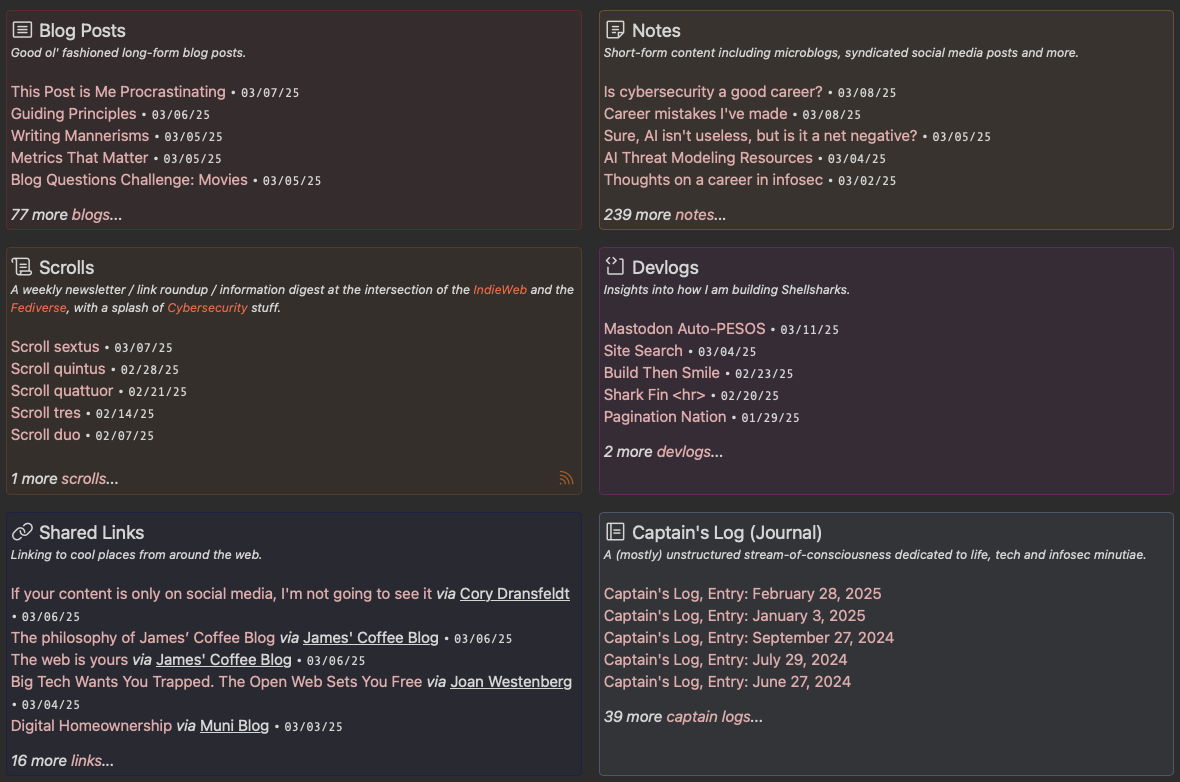This screenshot has width=1180, height=782.
Task: Click the 'Shared Links' section heading
Action: click(91, 533)
